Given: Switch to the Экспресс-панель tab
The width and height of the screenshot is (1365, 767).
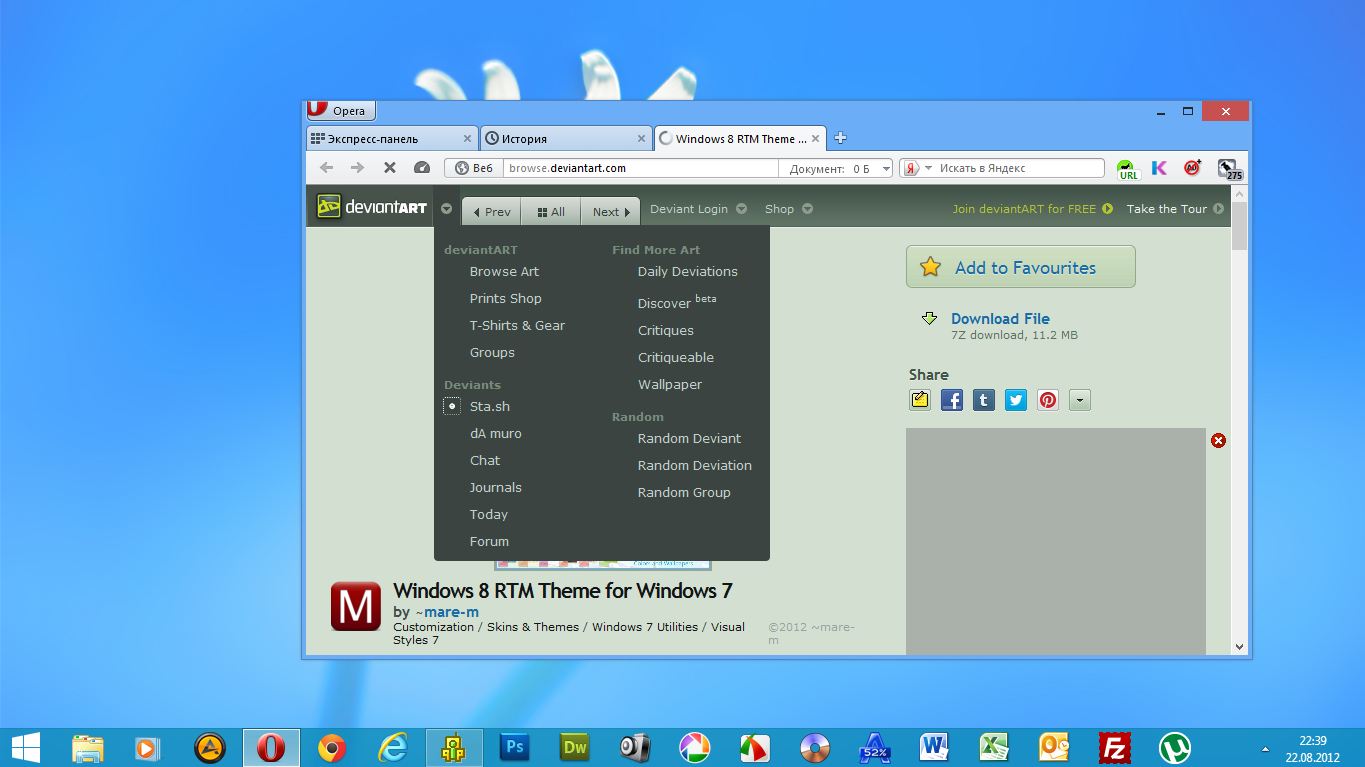Looking at the screenshot, I should coord(391,138).
